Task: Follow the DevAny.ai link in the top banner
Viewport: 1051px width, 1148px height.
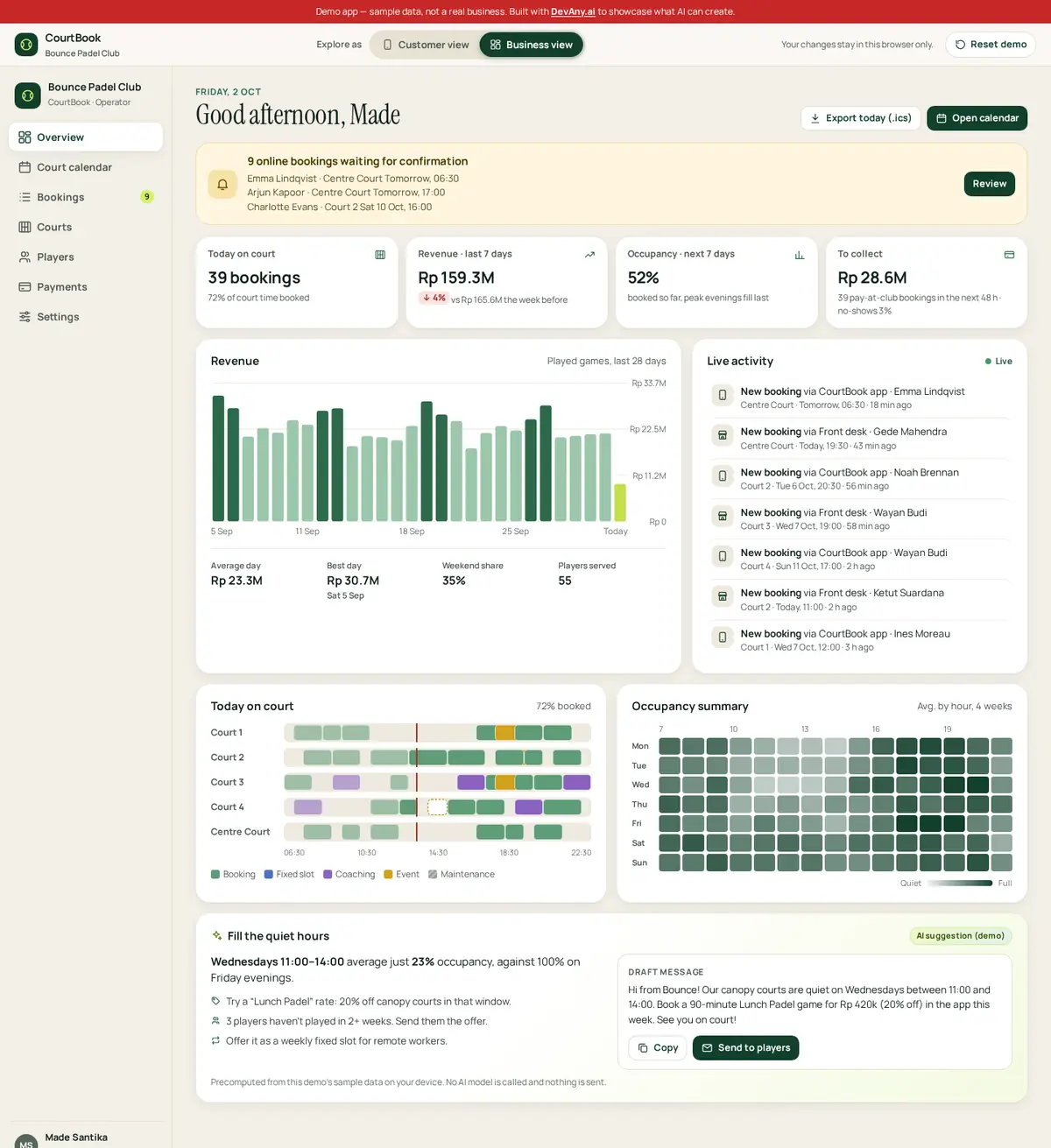Action: point(573,11)
